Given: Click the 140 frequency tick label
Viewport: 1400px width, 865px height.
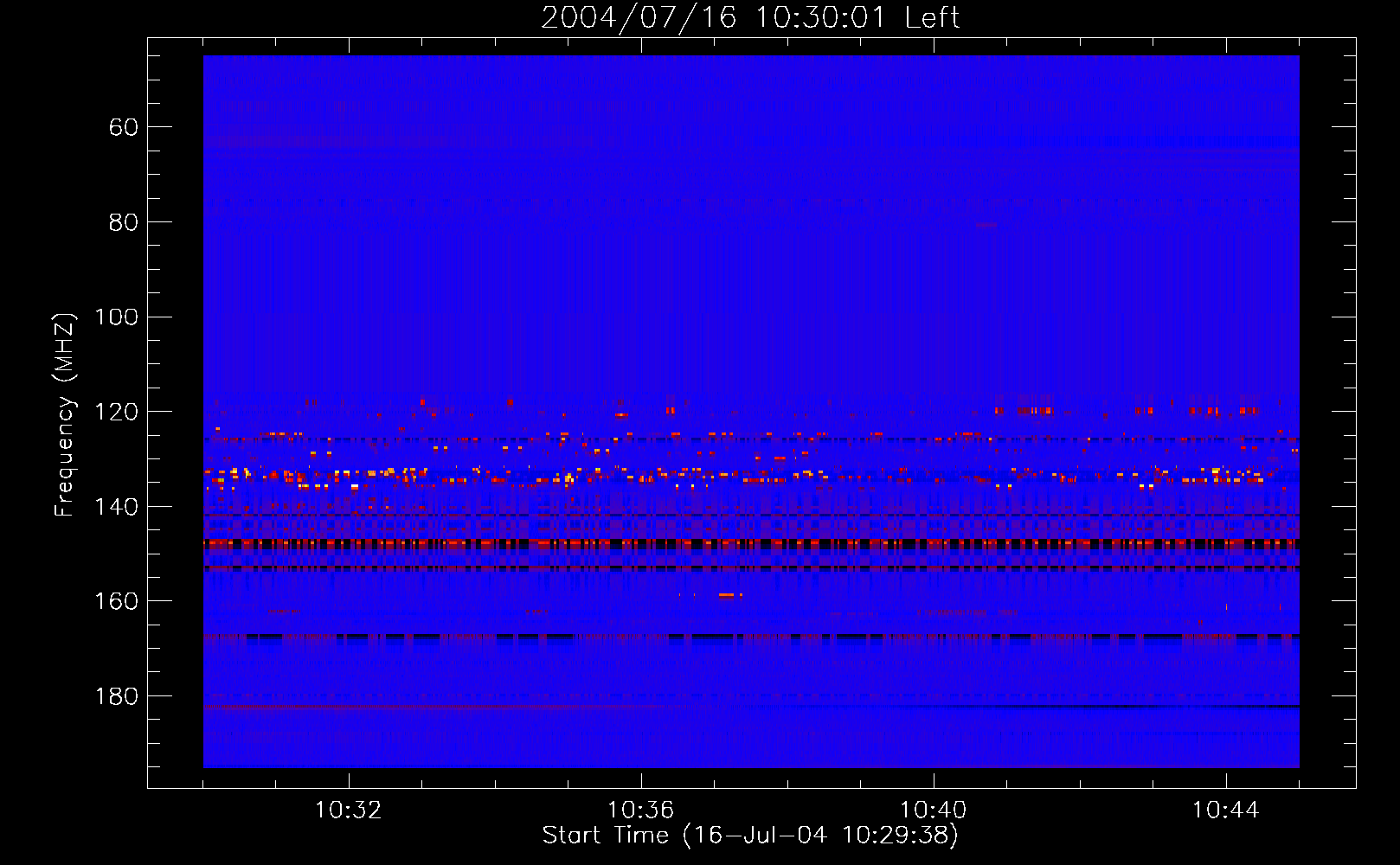Looking at the screenshot, I should [117, 507].
